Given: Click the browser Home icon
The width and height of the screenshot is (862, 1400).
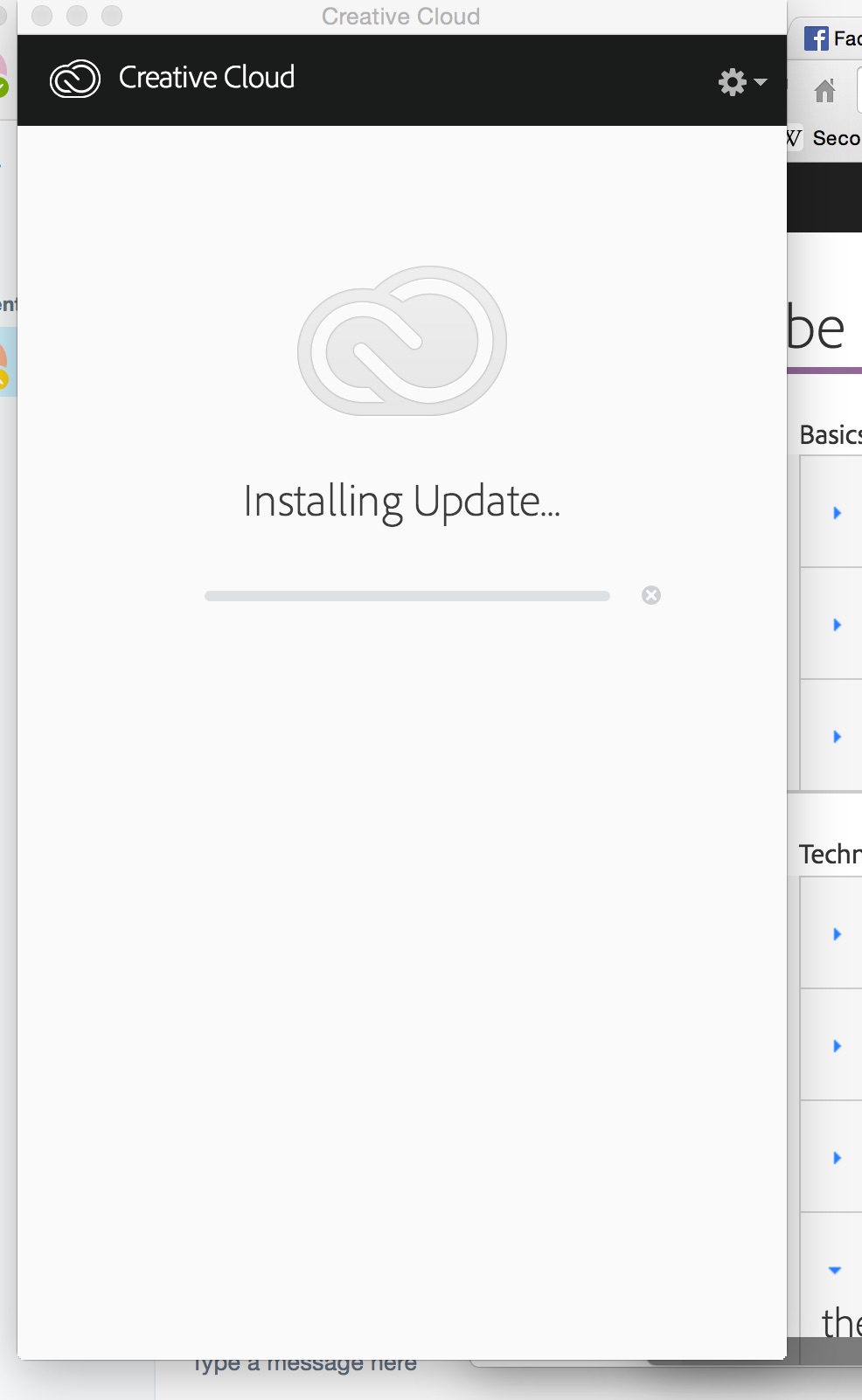Looking at the screenshot, I should point(826,91).
